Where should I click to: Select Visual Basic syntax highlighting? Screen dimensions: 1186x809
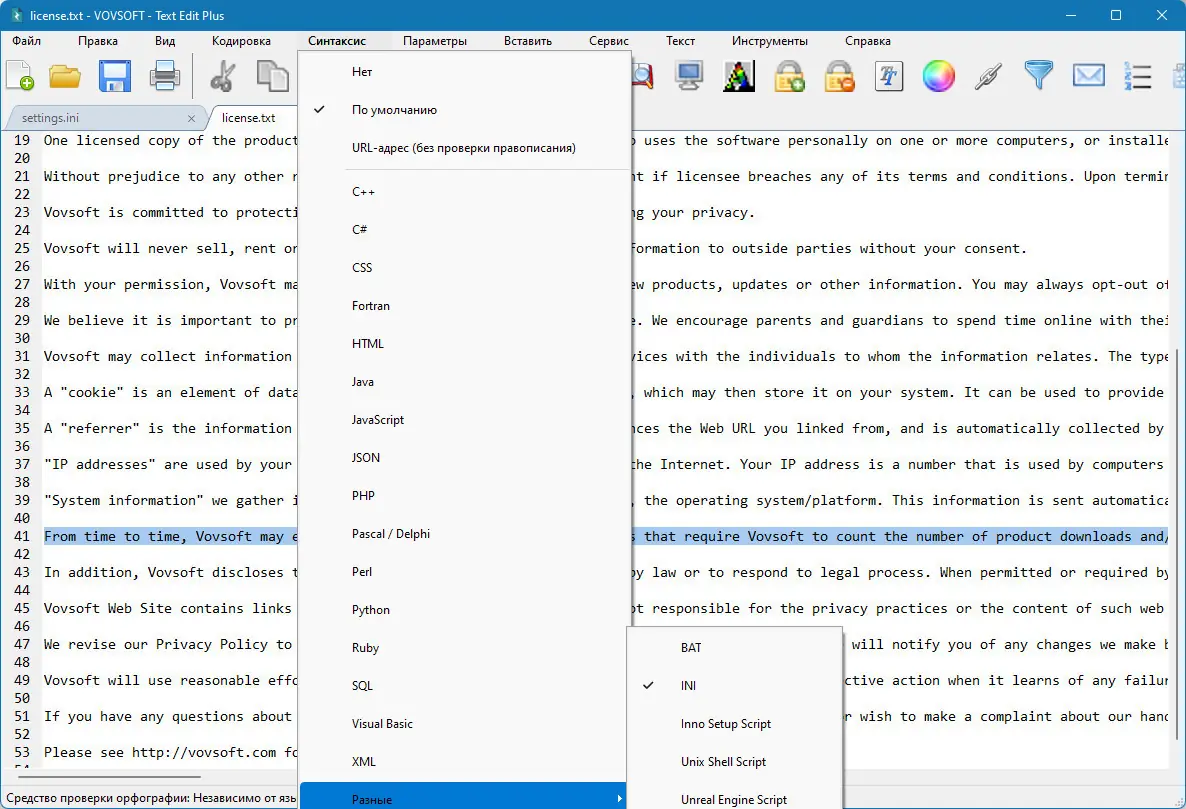point(465,724)
